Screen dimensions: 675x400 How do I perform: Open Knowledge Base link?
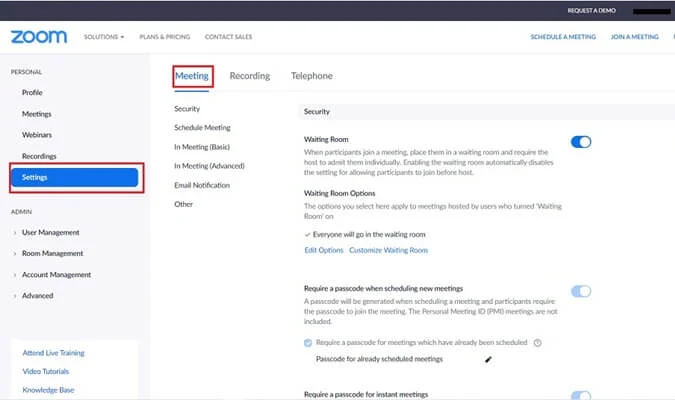(48, 390)
